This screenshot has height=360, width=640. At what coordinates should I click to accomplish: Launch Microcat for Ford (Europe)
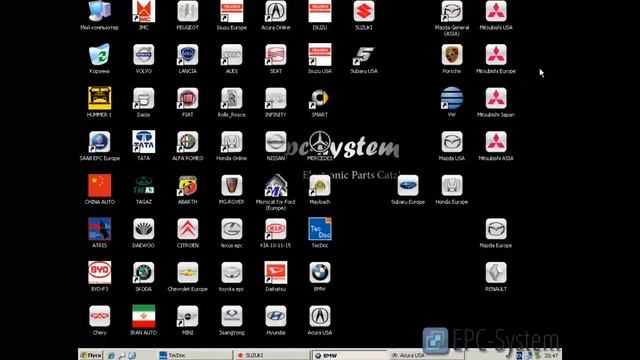[x=276, y=186]
